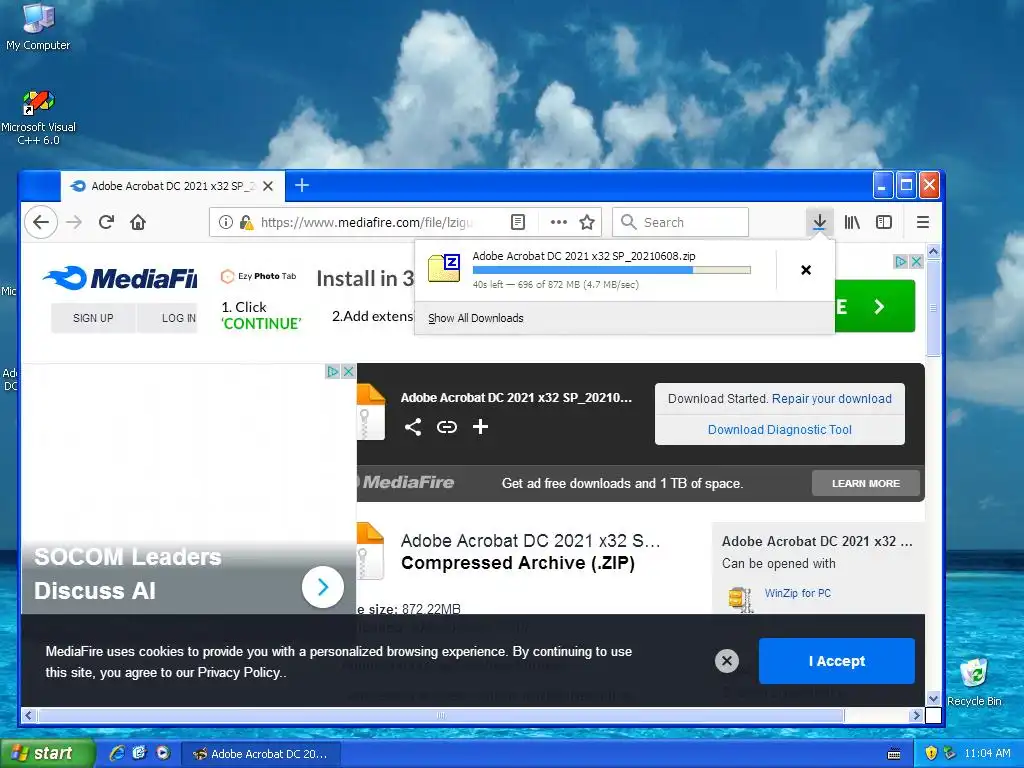Screen dimensions: 1024x768
Task: Cancel the zip download with X
Action: (x=806, y=270)
